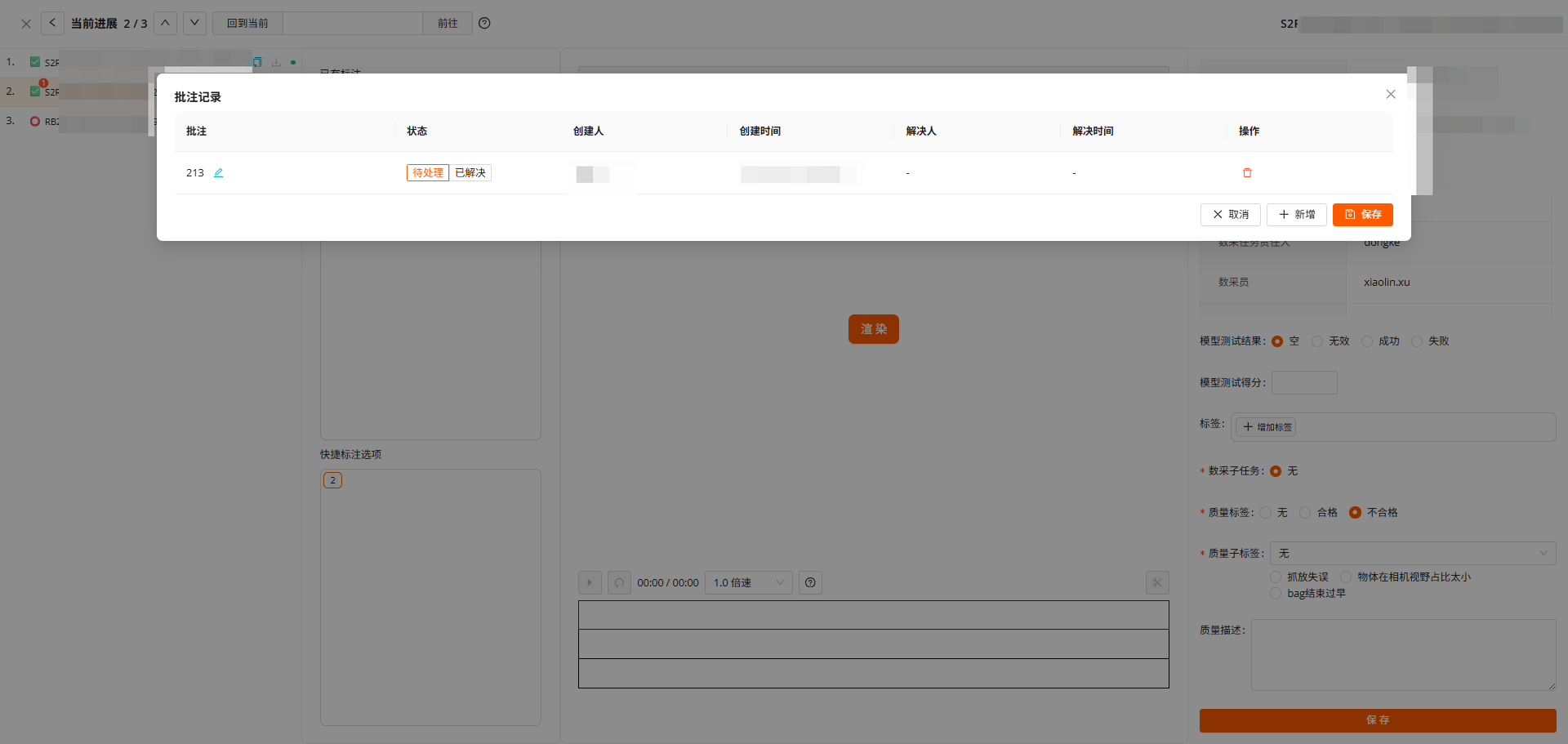Click the 新增 button to add annotation
Screen dimensions: 1568x744
1297,215
